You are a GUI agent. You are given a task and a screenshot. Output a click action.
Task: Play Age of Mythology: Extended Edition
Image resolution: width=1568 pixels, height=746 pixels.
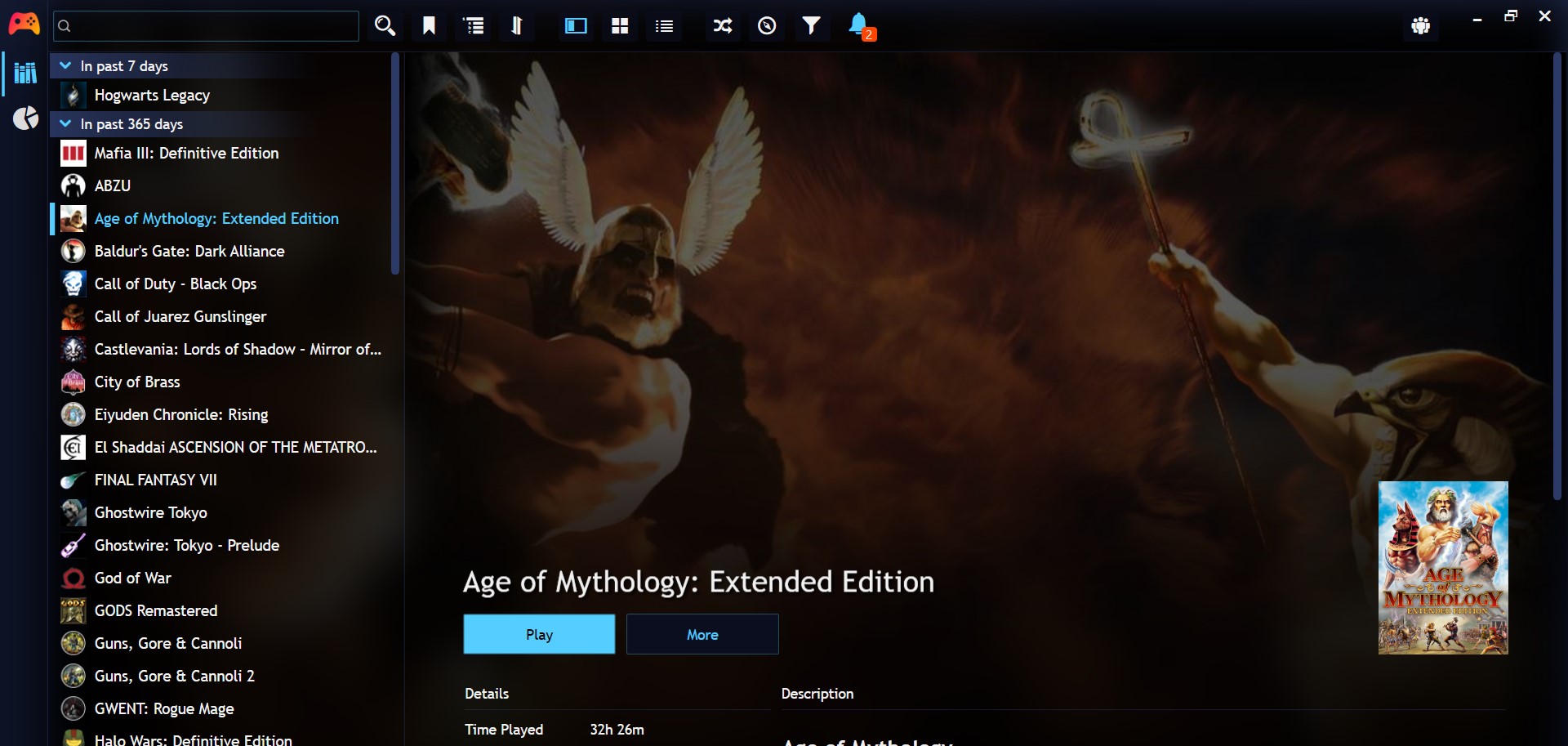coord(539,634)
